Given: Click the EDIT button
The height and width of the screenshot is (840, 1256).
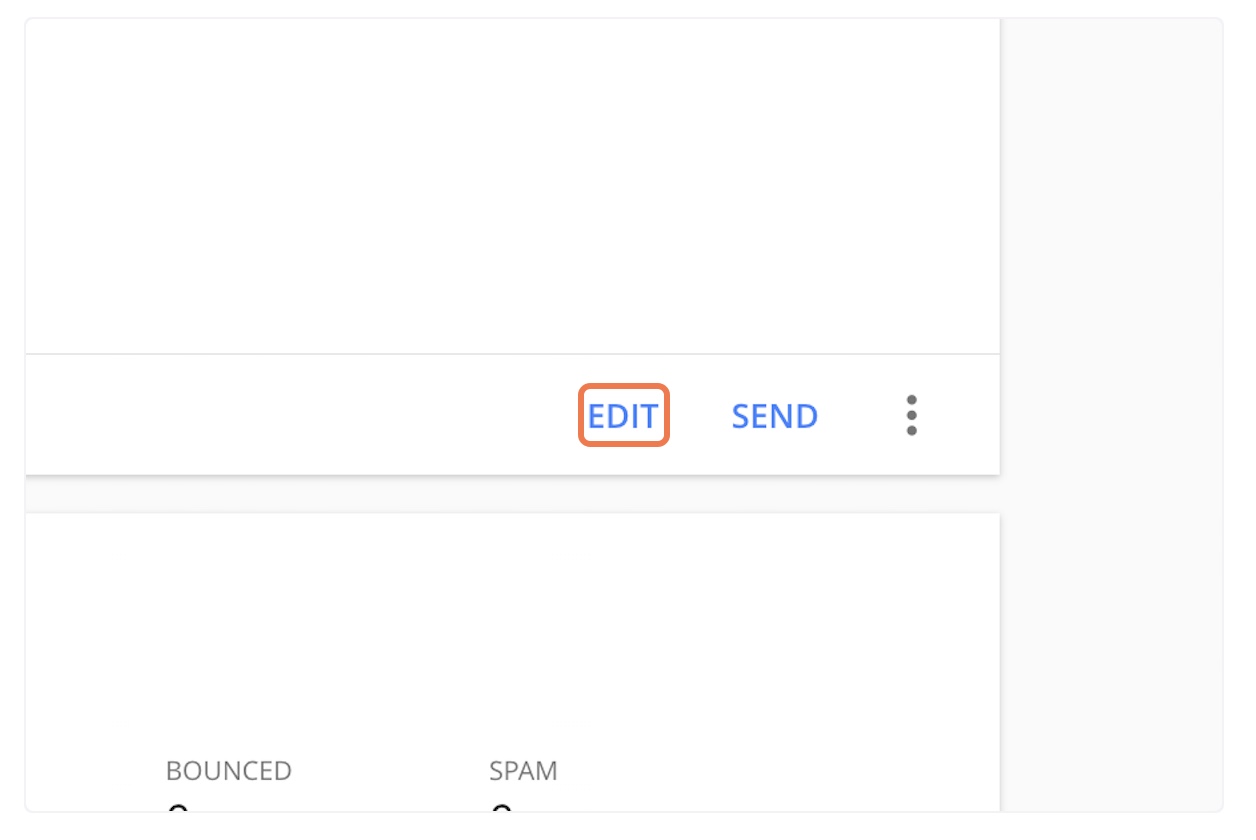Looking at the screenshot, I should pos(623,415).
